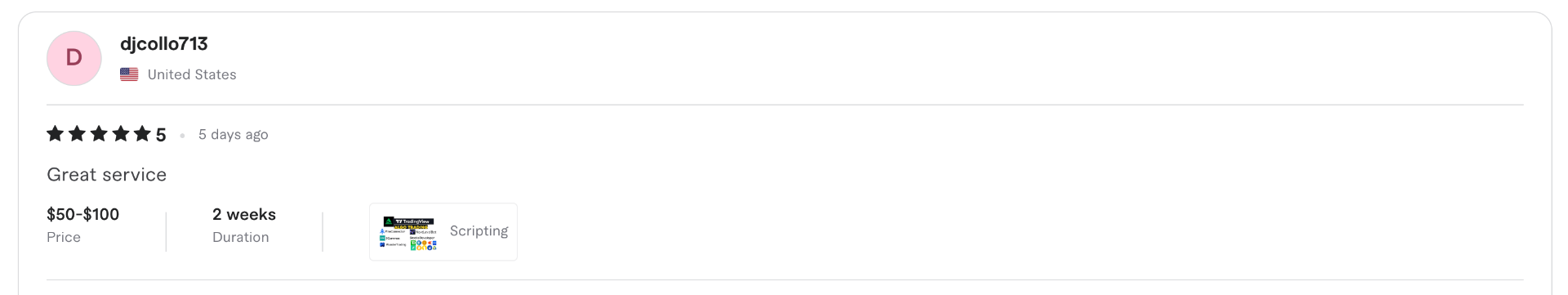Click the $50-$100 price value
This screenshot has width=1568, height=295.
tap(83, 214)
